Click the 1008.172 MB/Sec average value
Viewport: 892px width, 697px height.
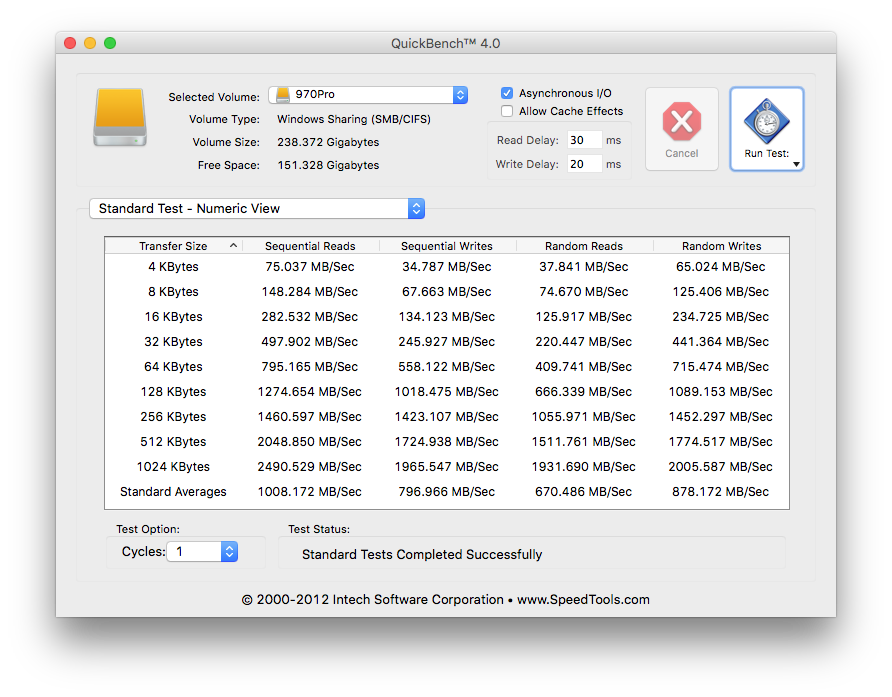[x=310, y=492]
